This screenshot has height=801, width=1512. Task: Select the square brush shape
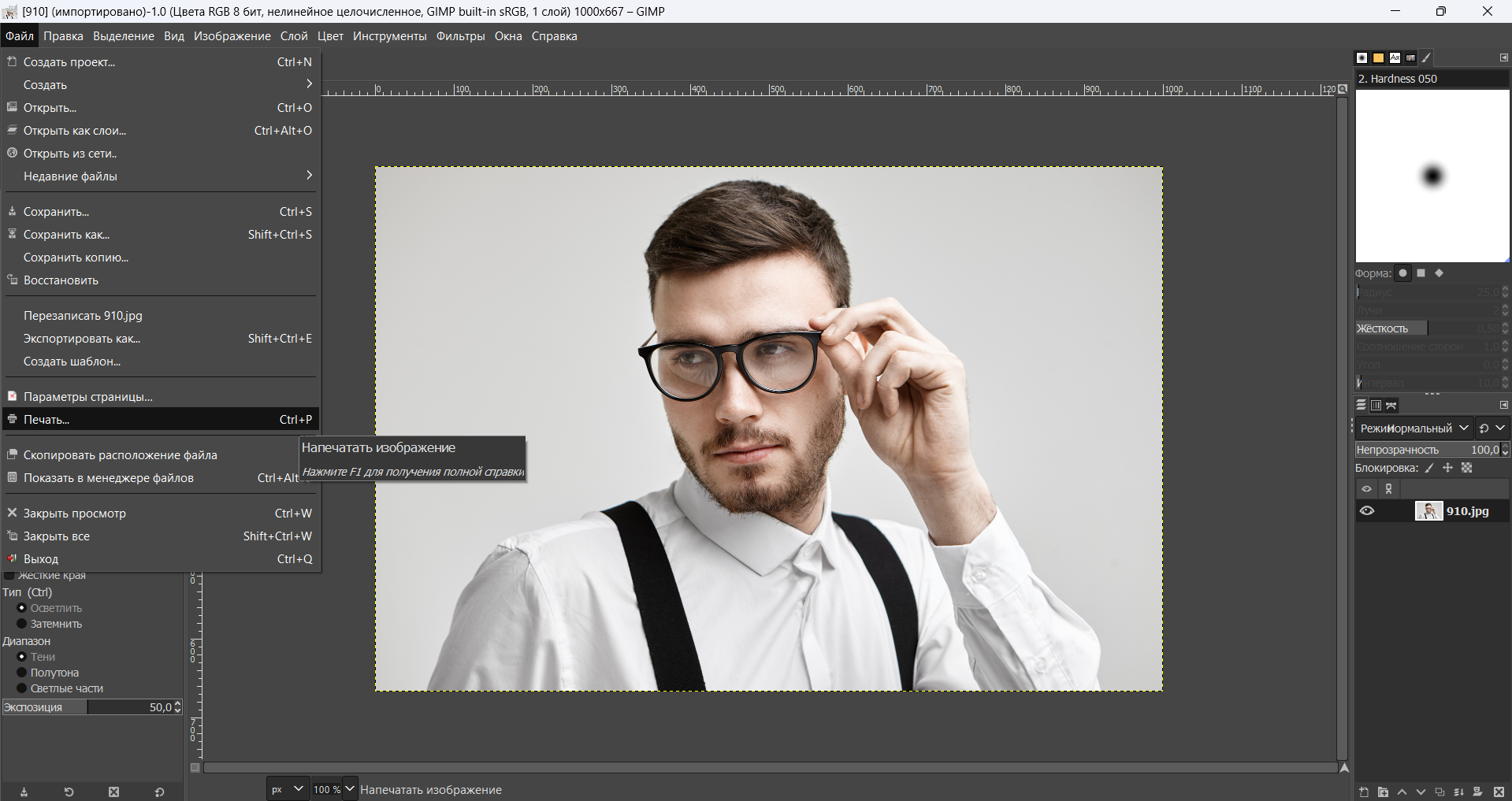1421,273
